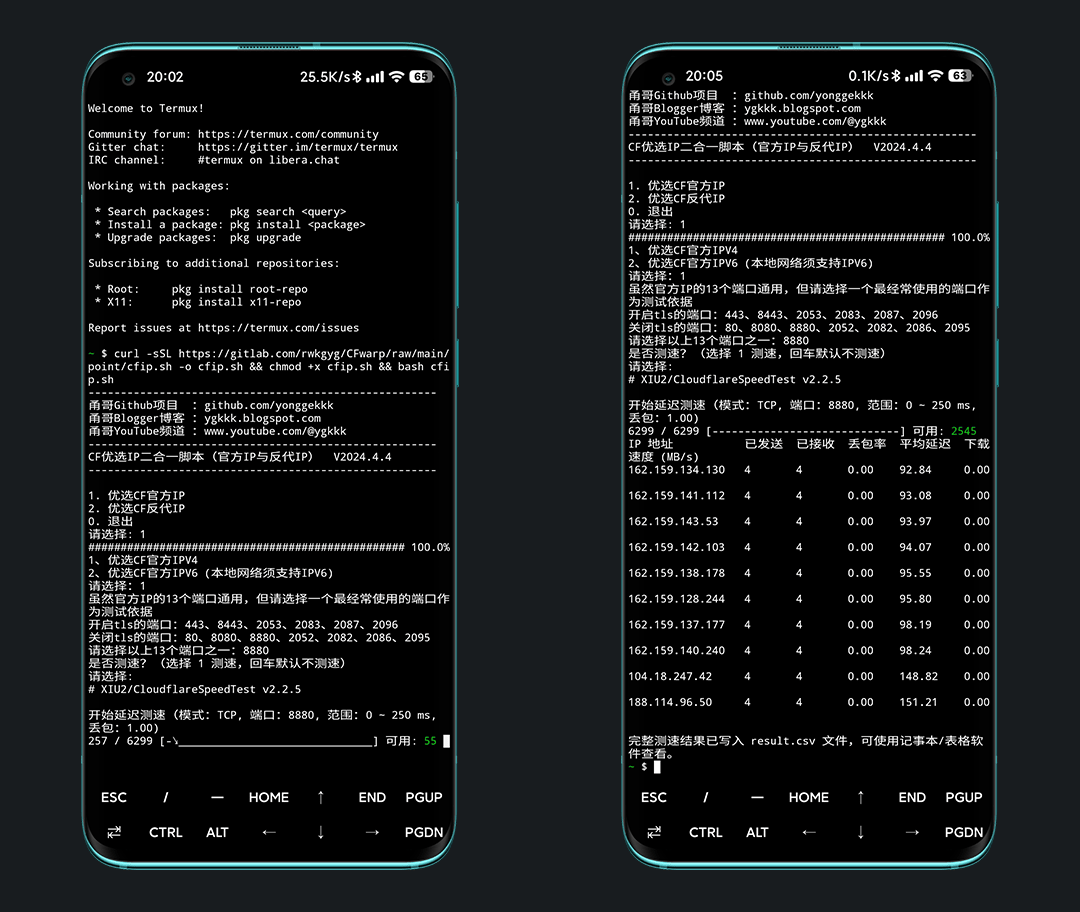Tap the ESC key on the left phone

point(114,797)
